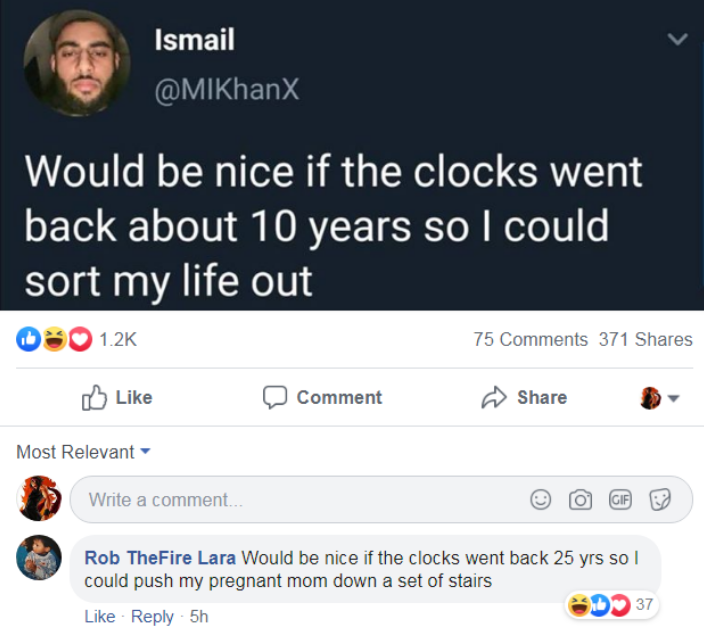The height and width of the screenshot is (630, 704).
Task: Open the tweet options chevron at top right
Action: 677,40
